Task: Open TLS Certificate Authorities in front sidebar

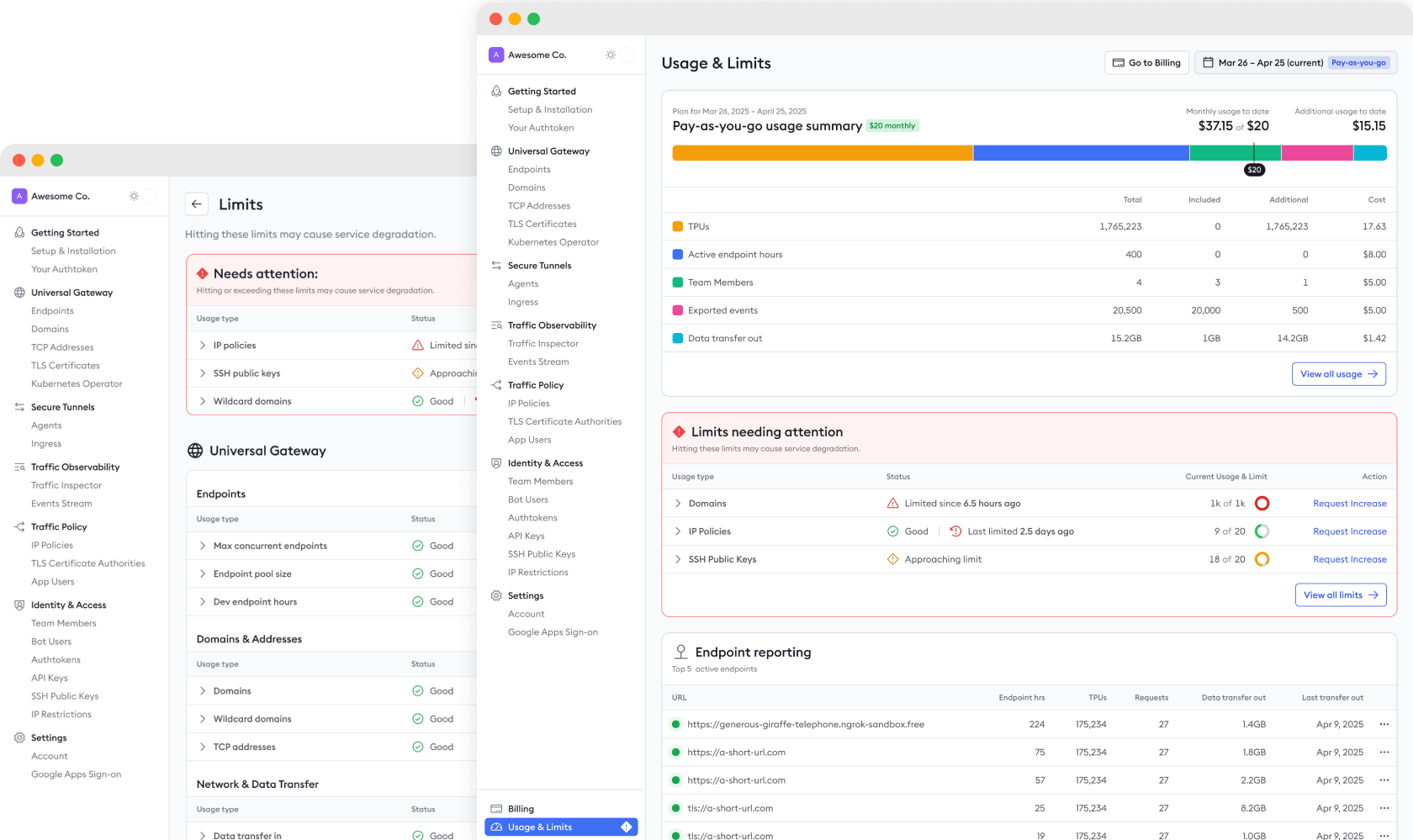Action: tap(564, 422)
